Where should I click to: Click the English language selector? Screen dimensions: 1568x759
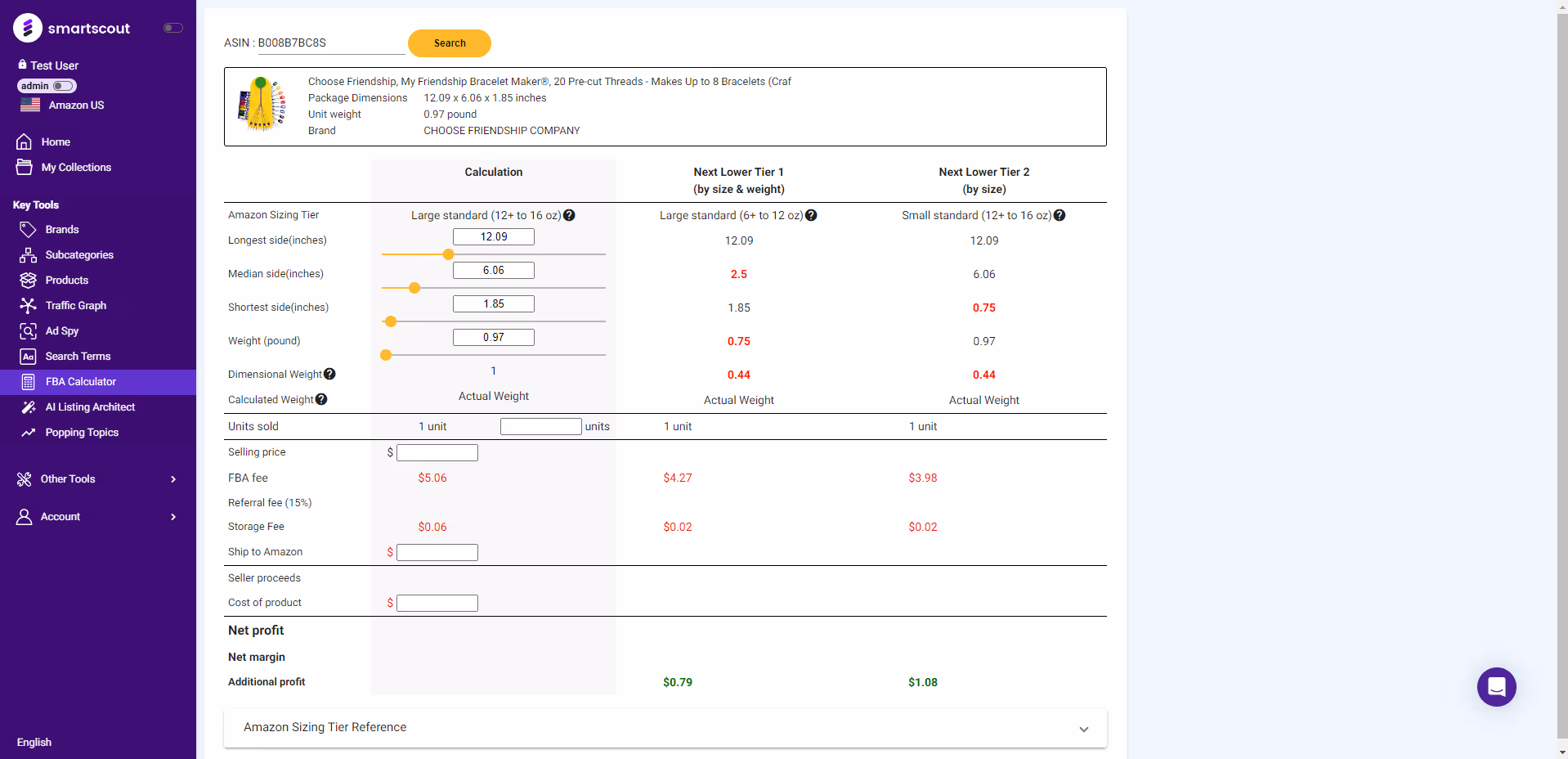[x=34, y=742]
